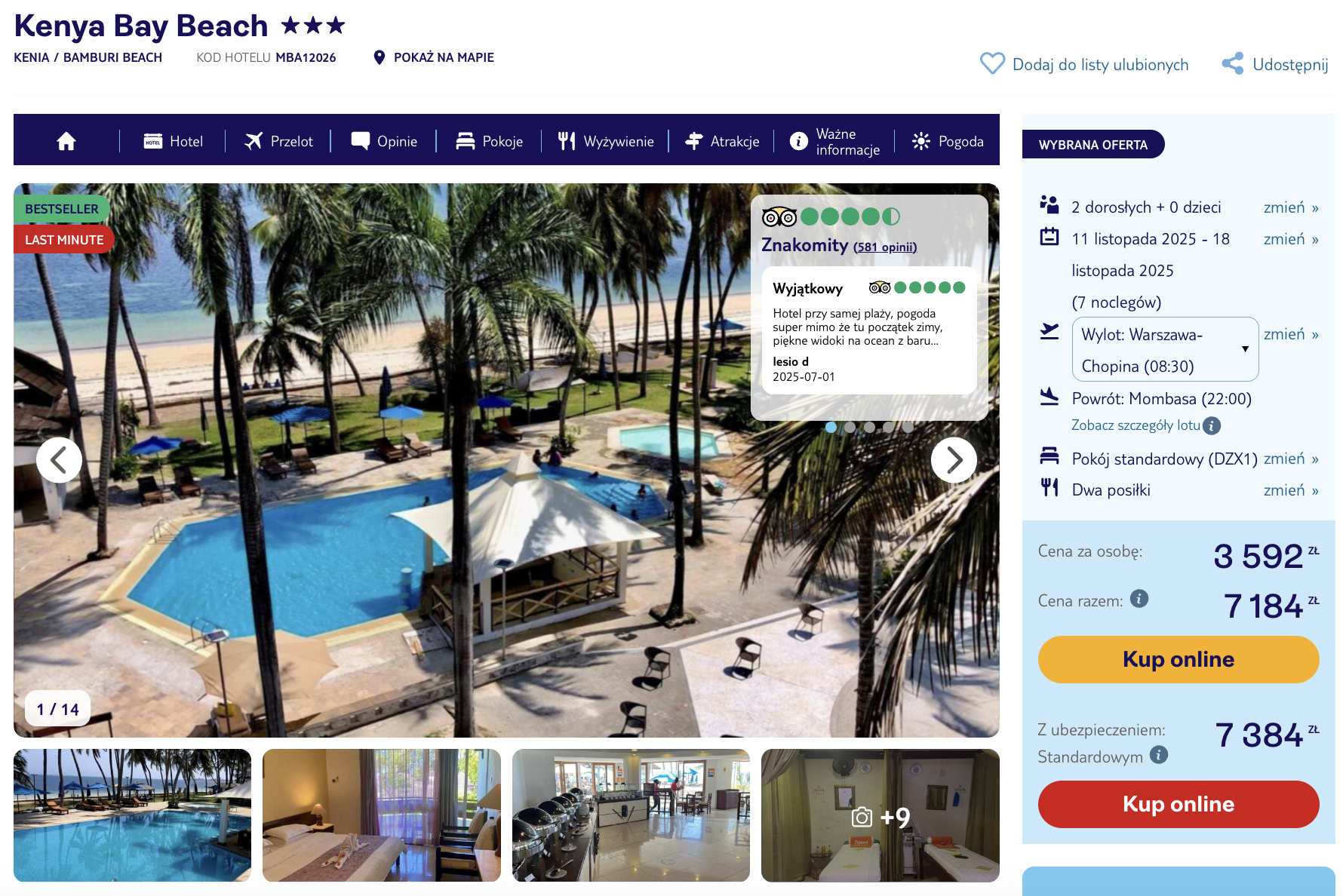Open the 581 opinii reviews link
1343x896 pixels.
(885, 247)
